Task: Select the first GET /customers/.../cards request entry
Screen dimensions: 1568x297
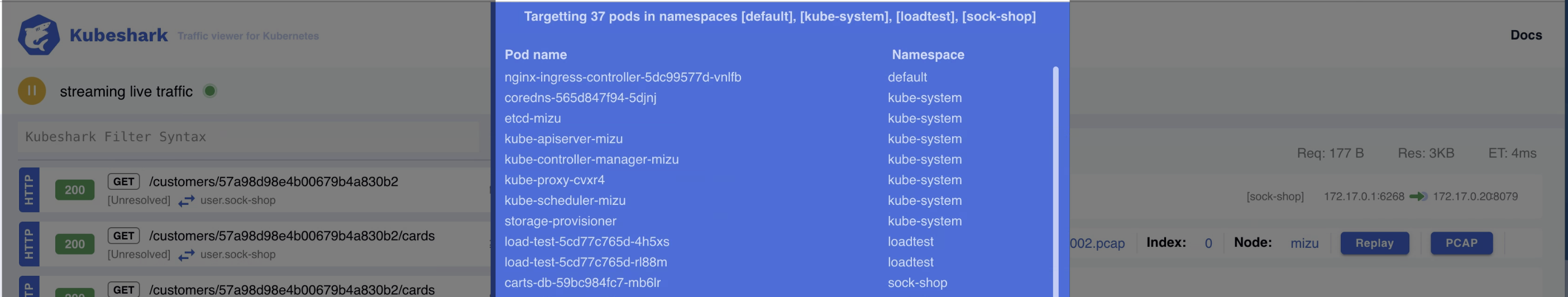Action: coord(291,236)
